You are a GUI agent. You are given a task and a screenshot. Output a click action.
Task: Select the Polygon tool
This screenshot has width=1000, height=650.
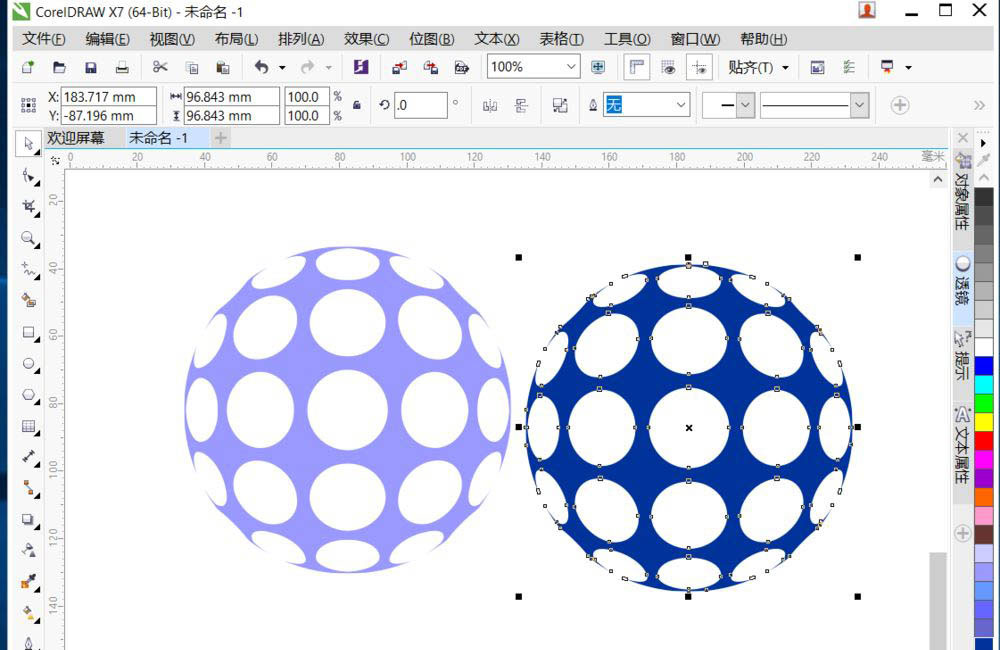28,395
